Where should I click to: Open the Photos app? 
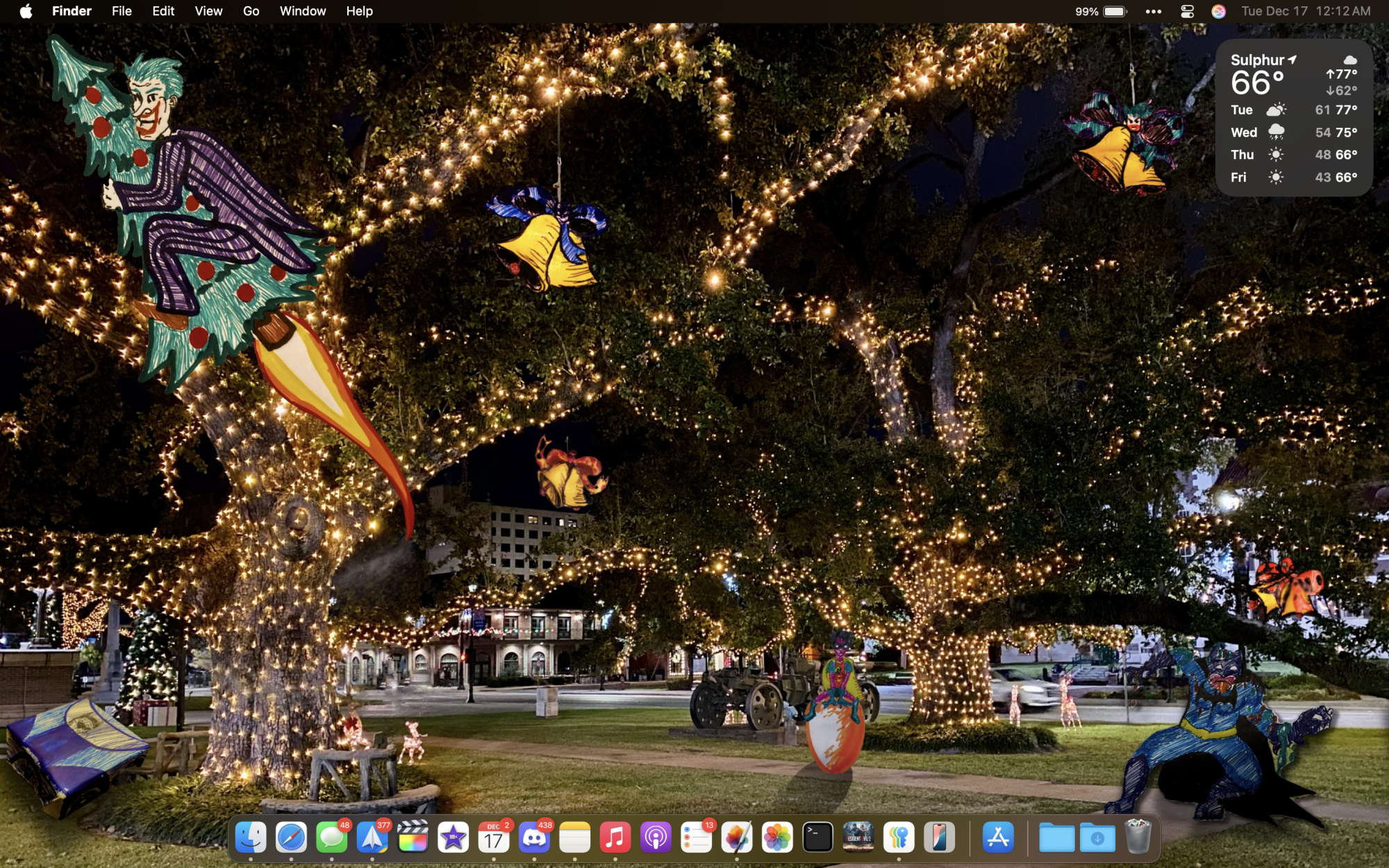(777, 837)
